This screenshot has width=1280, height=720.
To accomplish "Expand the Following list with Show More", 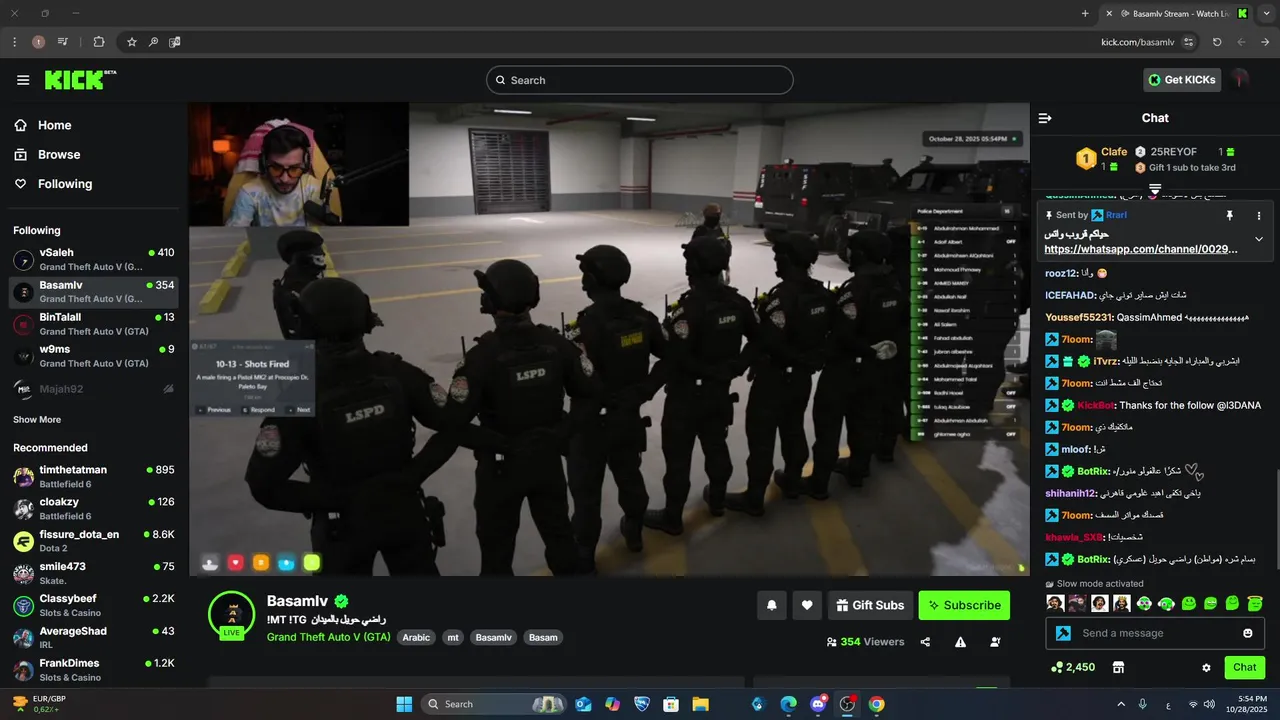I will point(37,420).
